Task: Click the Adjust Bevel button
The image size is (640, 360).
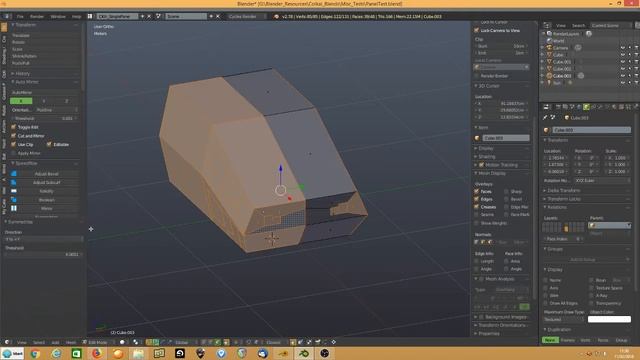Action: coord(47,173)
